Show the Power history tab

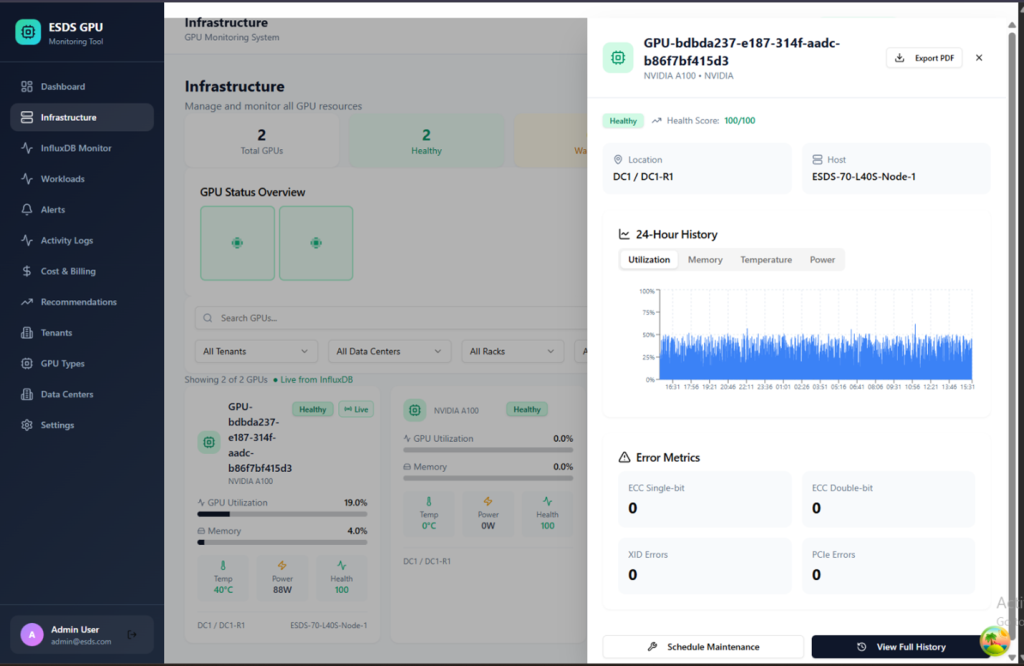[822, 260]
